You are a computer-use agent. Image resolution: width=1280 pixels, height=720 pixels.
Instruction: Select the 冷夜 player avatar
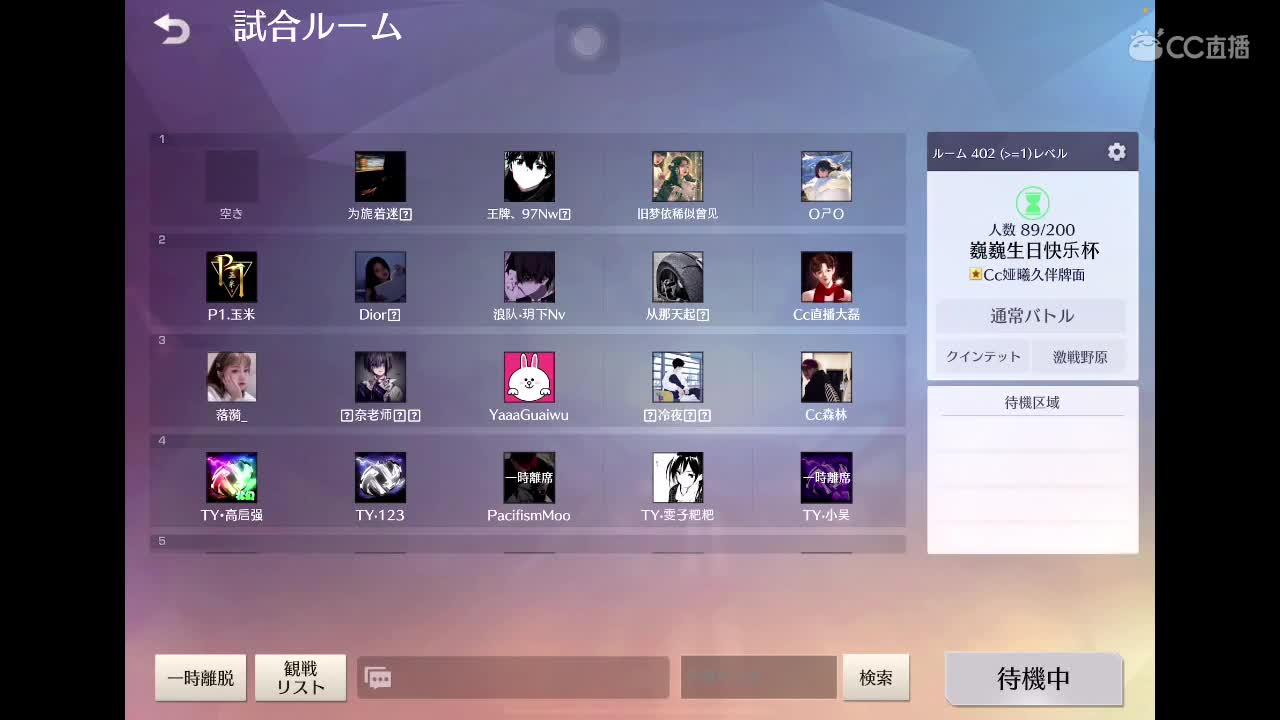coord(678,377)
